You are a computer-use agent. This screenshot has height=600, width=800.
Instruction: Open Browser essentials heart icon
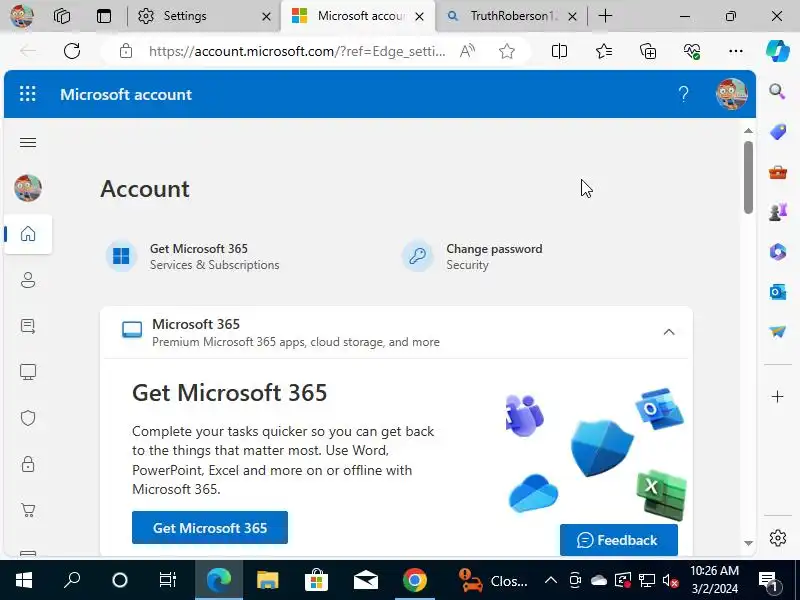click(692, 51)
